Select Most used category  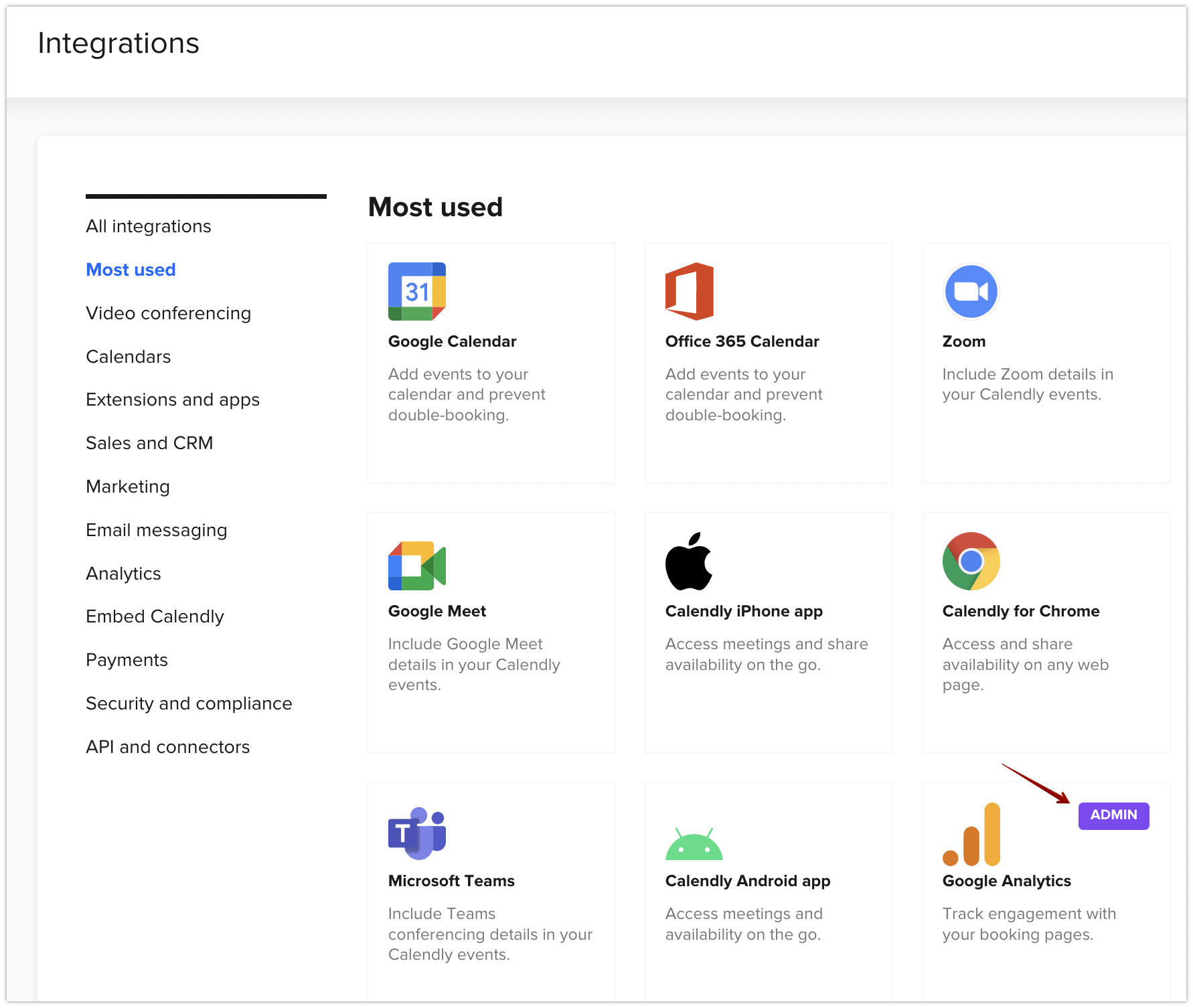pos(131,270)
